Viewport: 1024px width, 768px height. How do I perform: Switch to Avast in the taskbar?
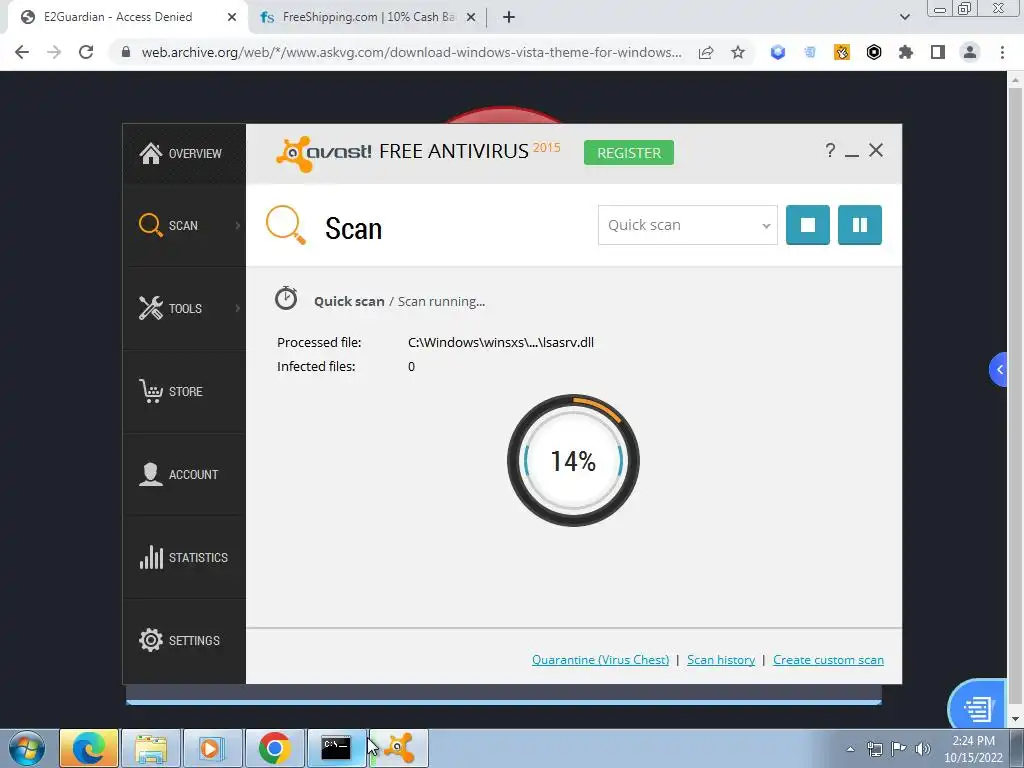(400, 748)
